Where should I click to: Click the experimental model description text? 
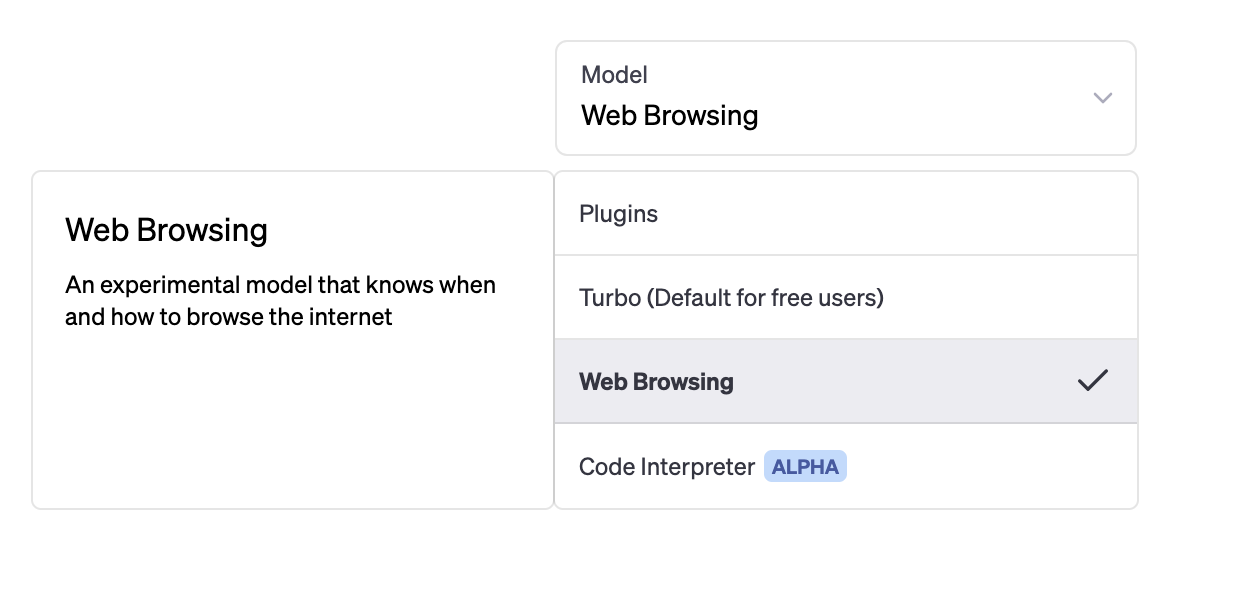280,286
